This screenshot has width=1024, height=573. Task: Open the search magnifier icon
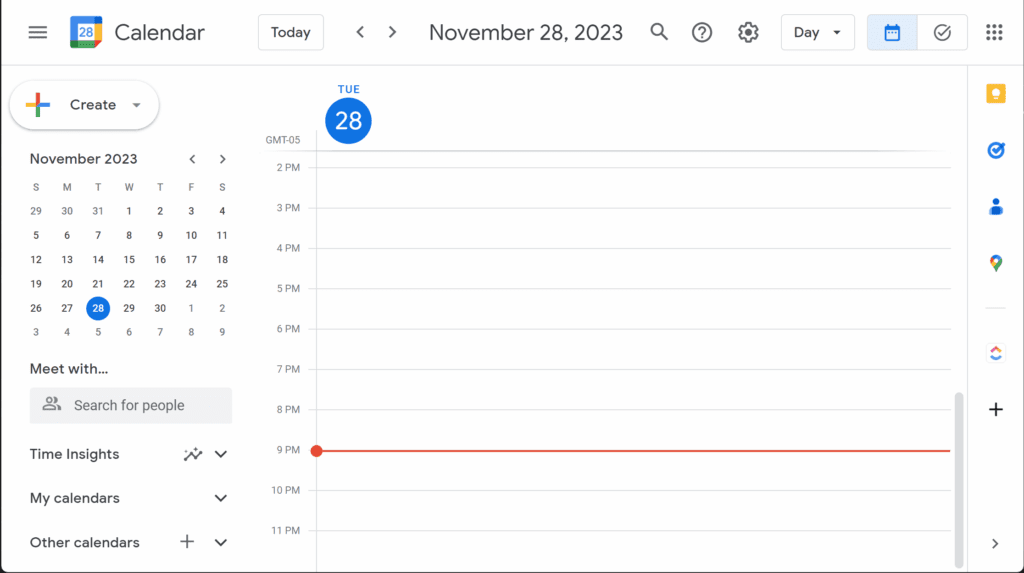pos(659,32)
